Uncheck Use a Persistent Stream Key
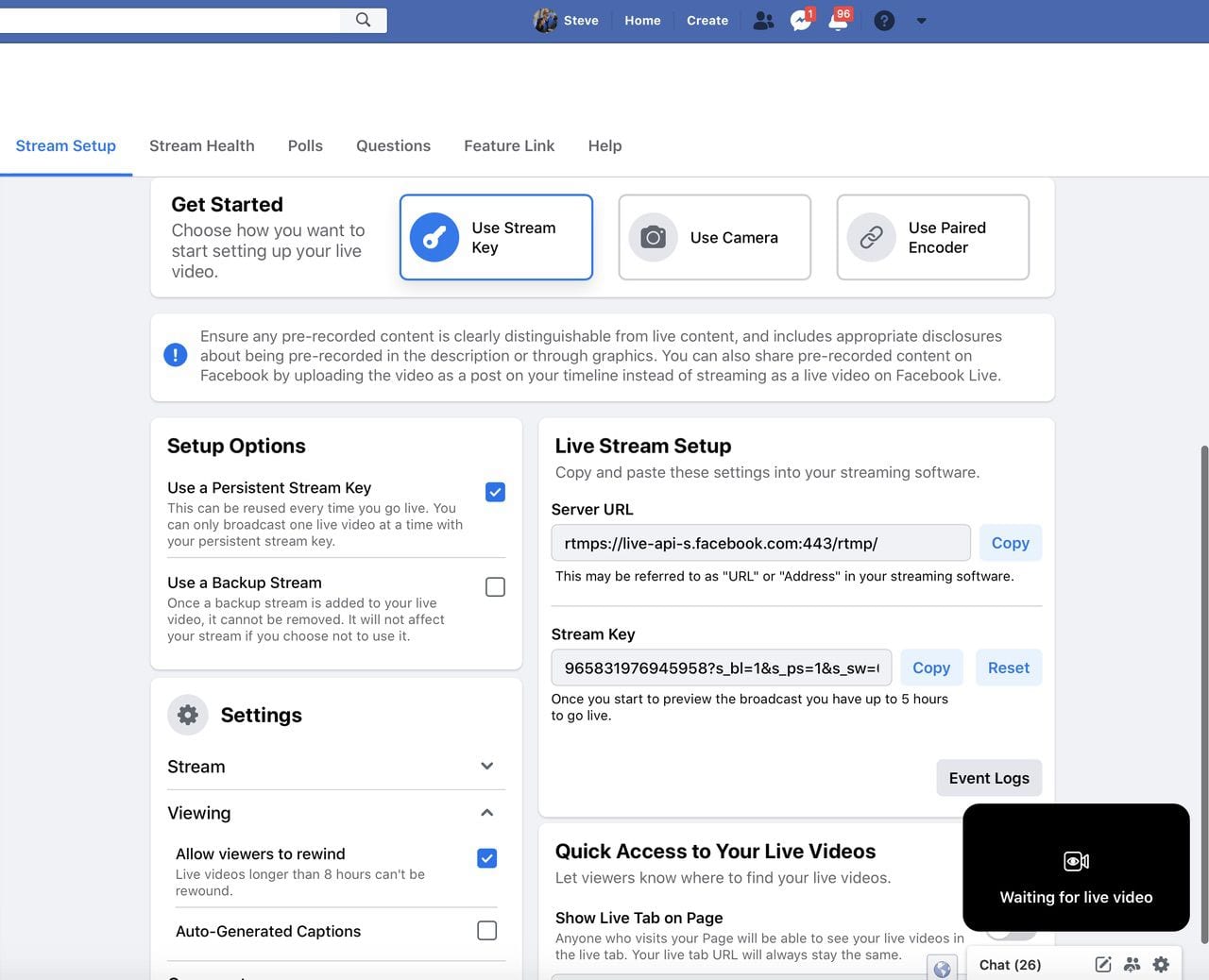This screenshot has width=1209, height=980. pyautogui.click(x=495, y=492)
